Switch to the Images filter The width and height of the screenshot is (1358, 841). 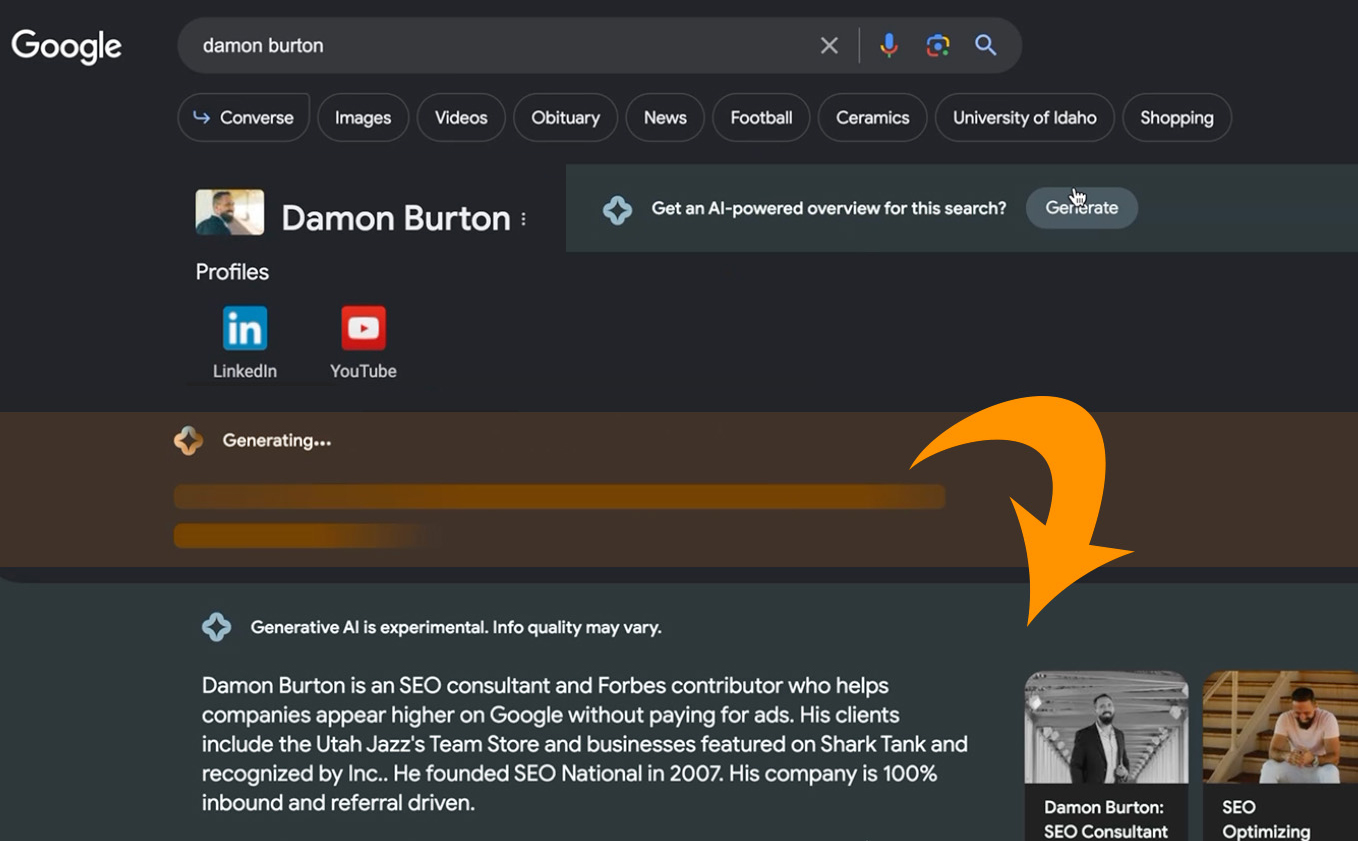click(363, 117)
